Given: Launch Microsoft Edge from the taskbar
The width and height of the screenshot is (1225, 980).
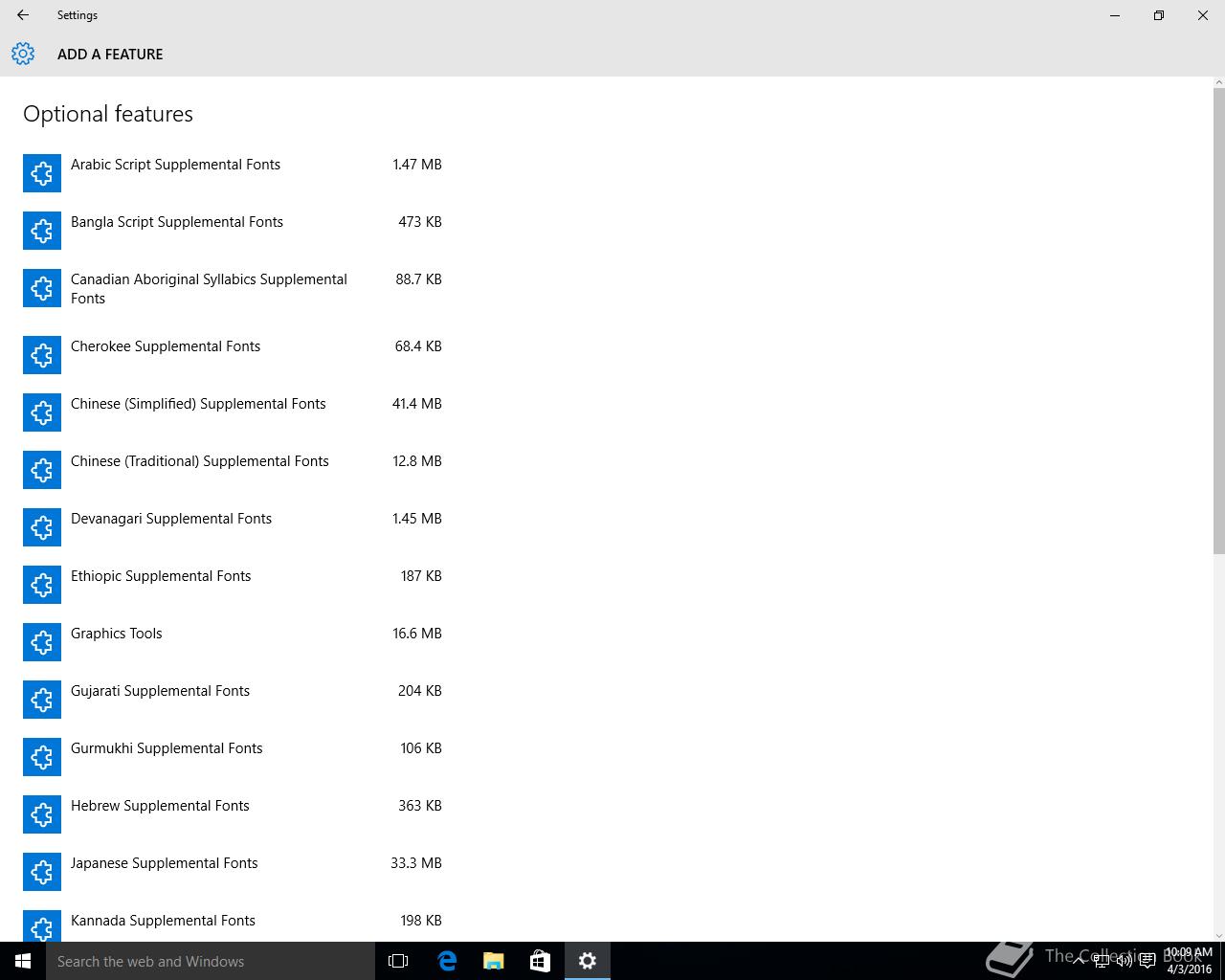Looking at the screenshot, I should click(446, 961).
